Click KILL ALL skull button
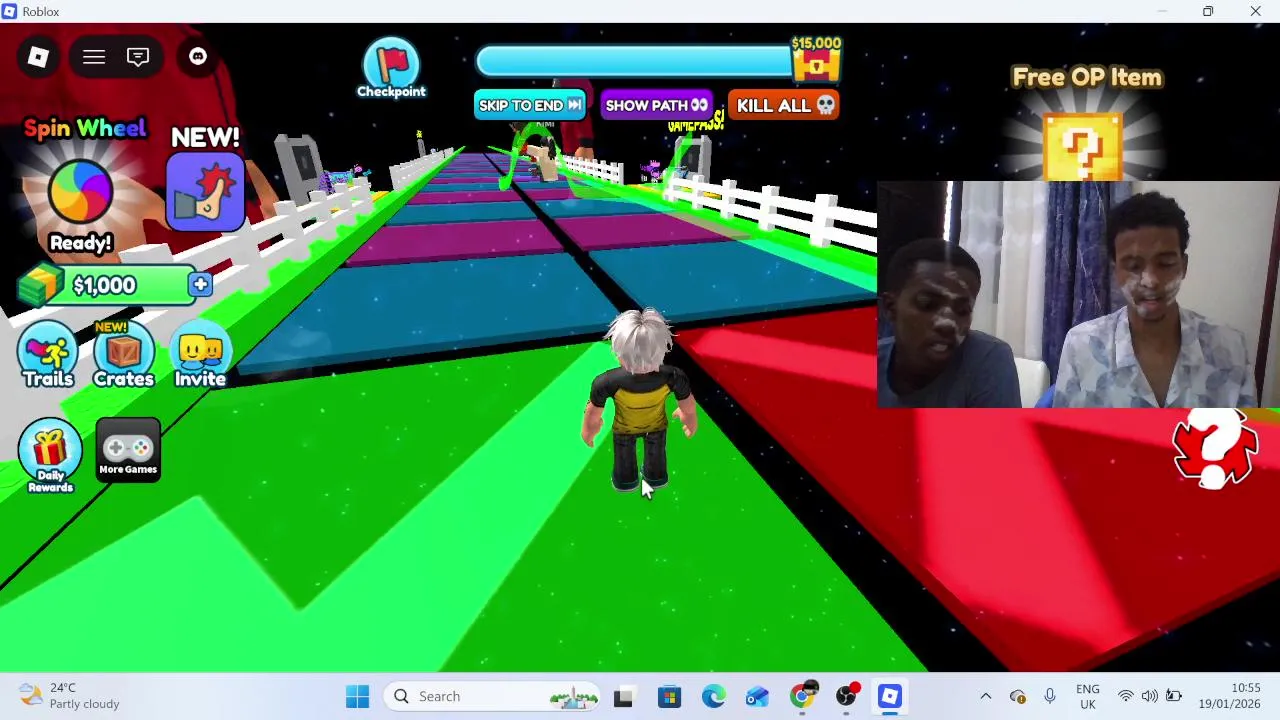The width and height of the screenshot is (1280, 720). 785,105
